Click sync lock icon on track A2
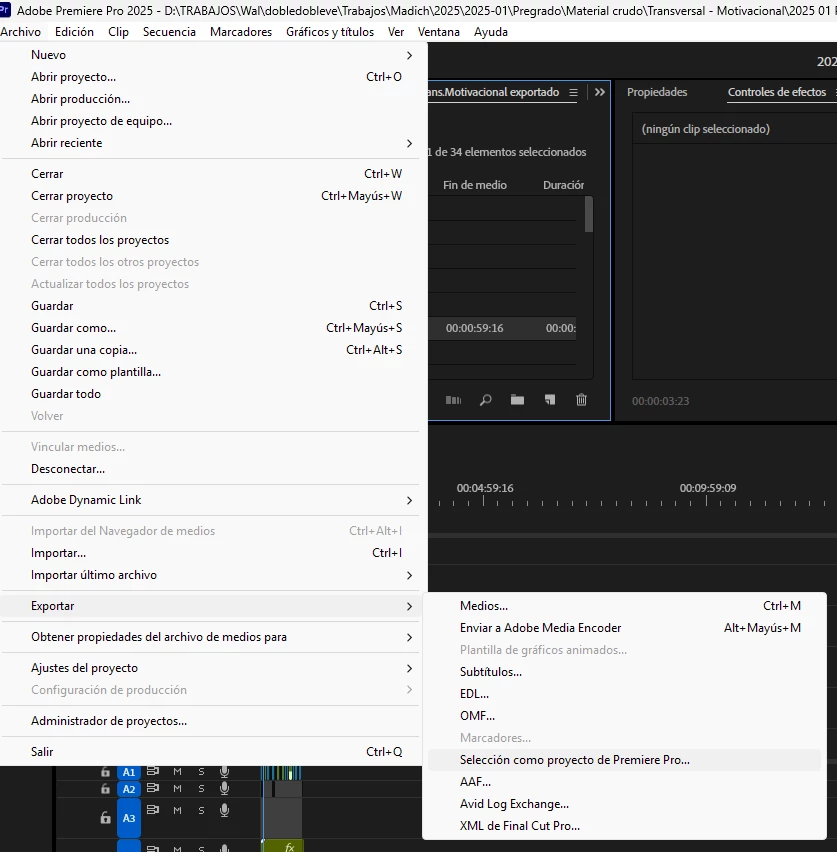This screenshot has width=837, height=852. click(x=153, y=788)
